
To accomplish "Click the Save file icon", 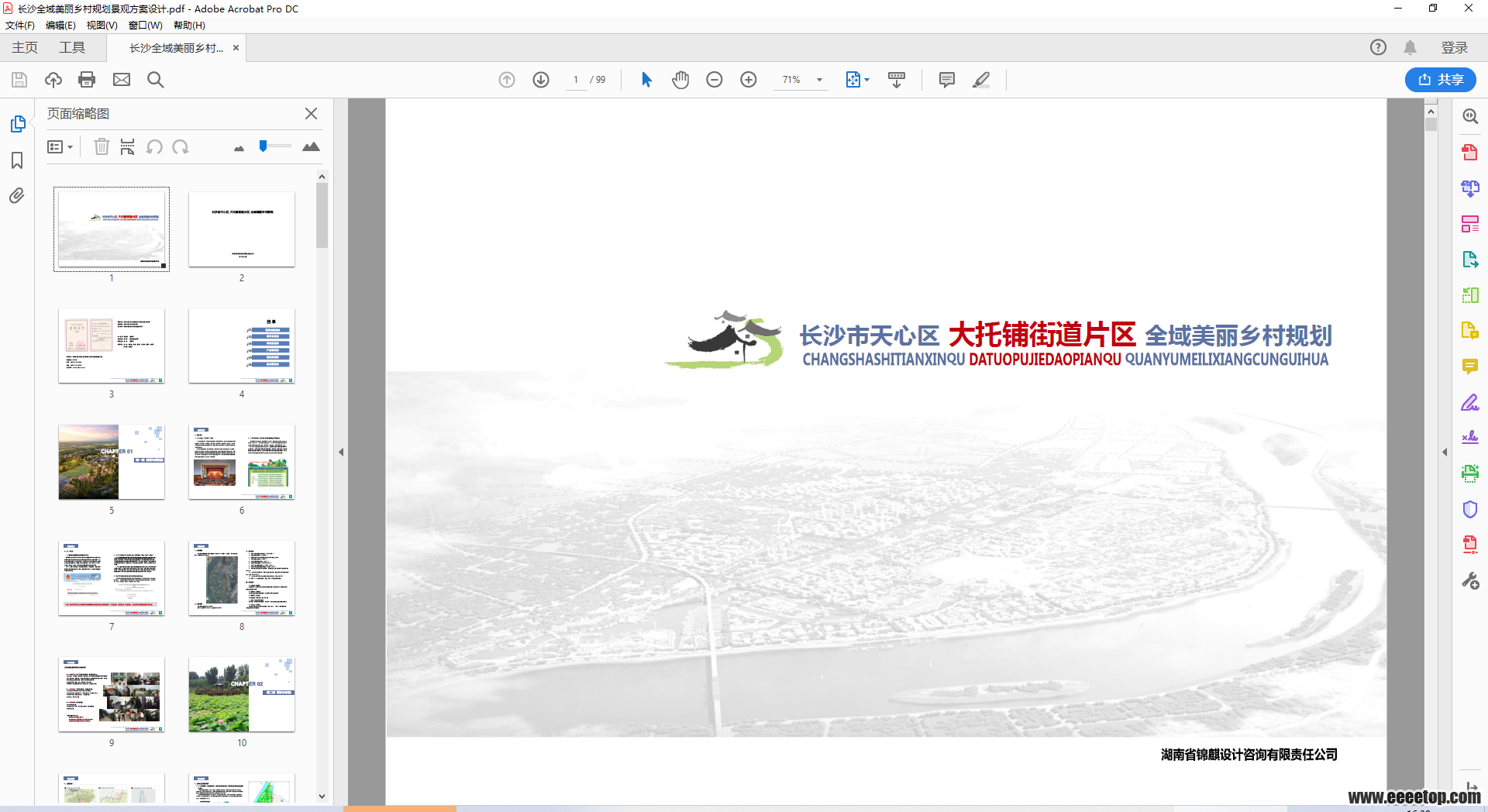I will pyautogui.click(x=19, y=80).
